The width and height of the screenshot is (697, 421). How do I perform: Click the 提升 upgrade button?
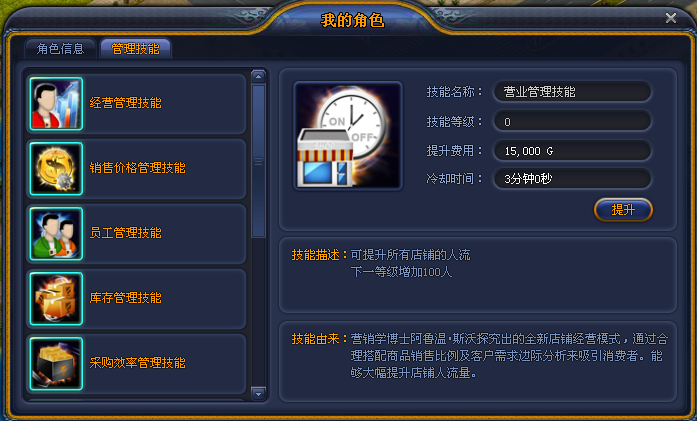[x=623, y=209]
